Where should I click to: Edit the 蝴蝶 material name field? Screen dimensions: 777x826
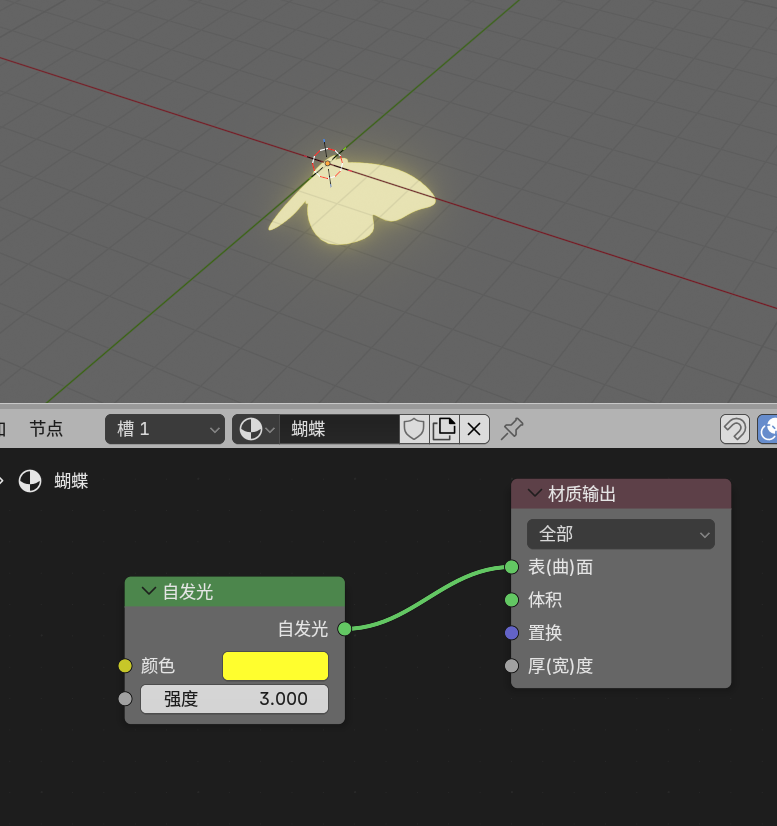point(339,429)
